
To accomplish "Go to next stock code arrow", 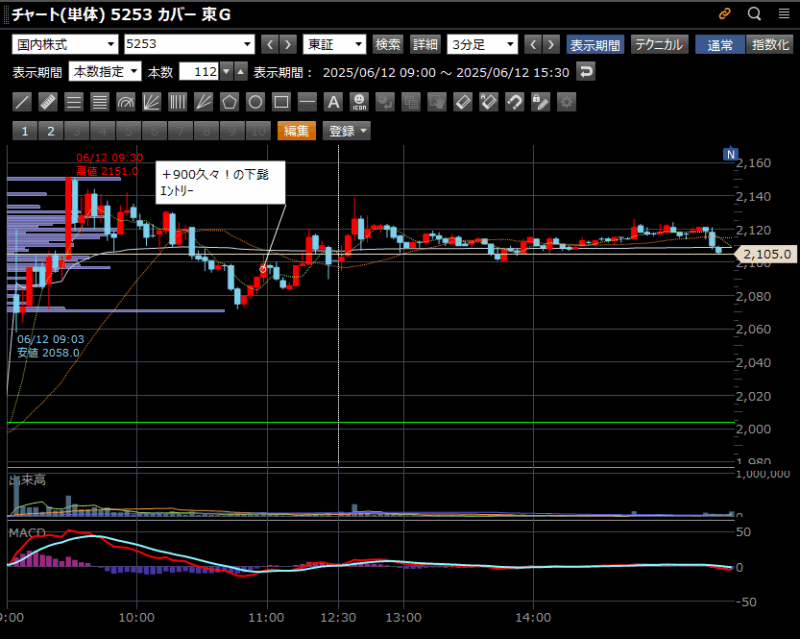I will tap(288, 44).
